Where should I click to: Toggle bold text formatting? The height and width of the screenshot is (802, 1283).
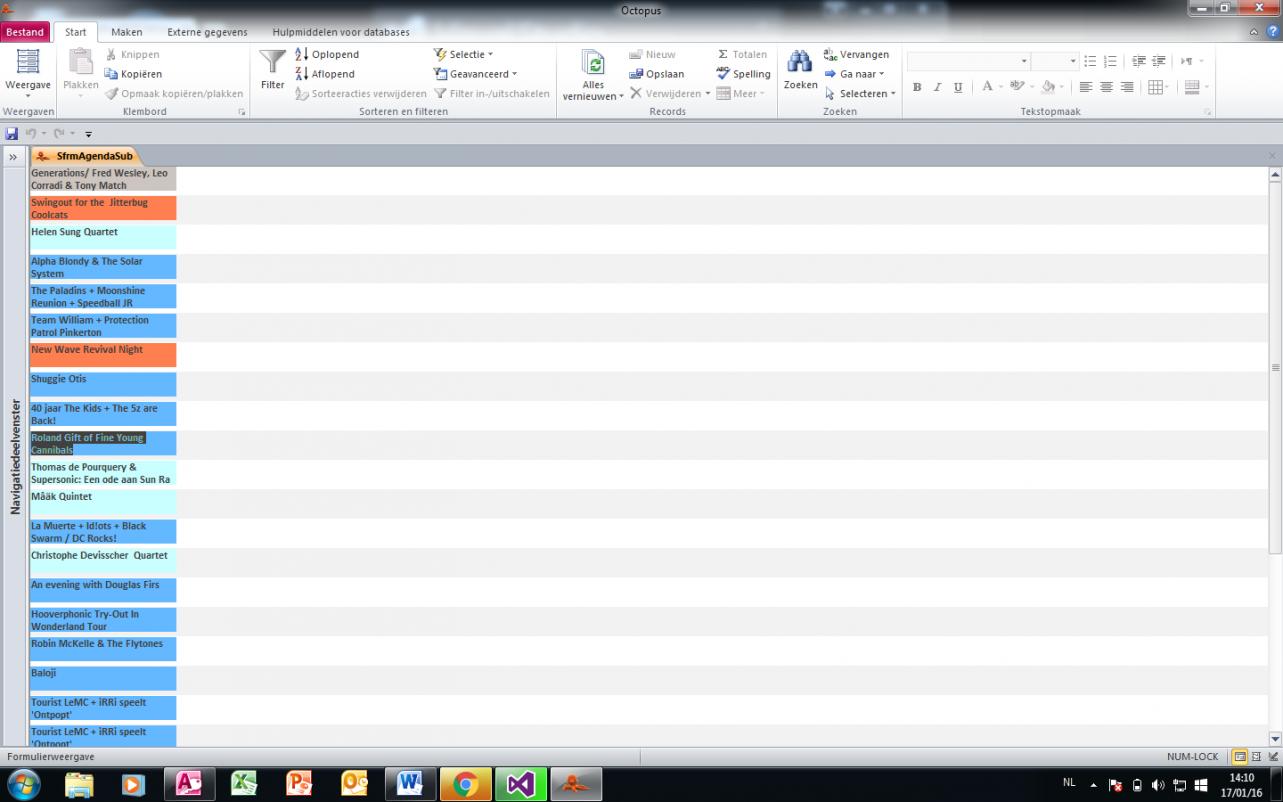tap(917, 88)
